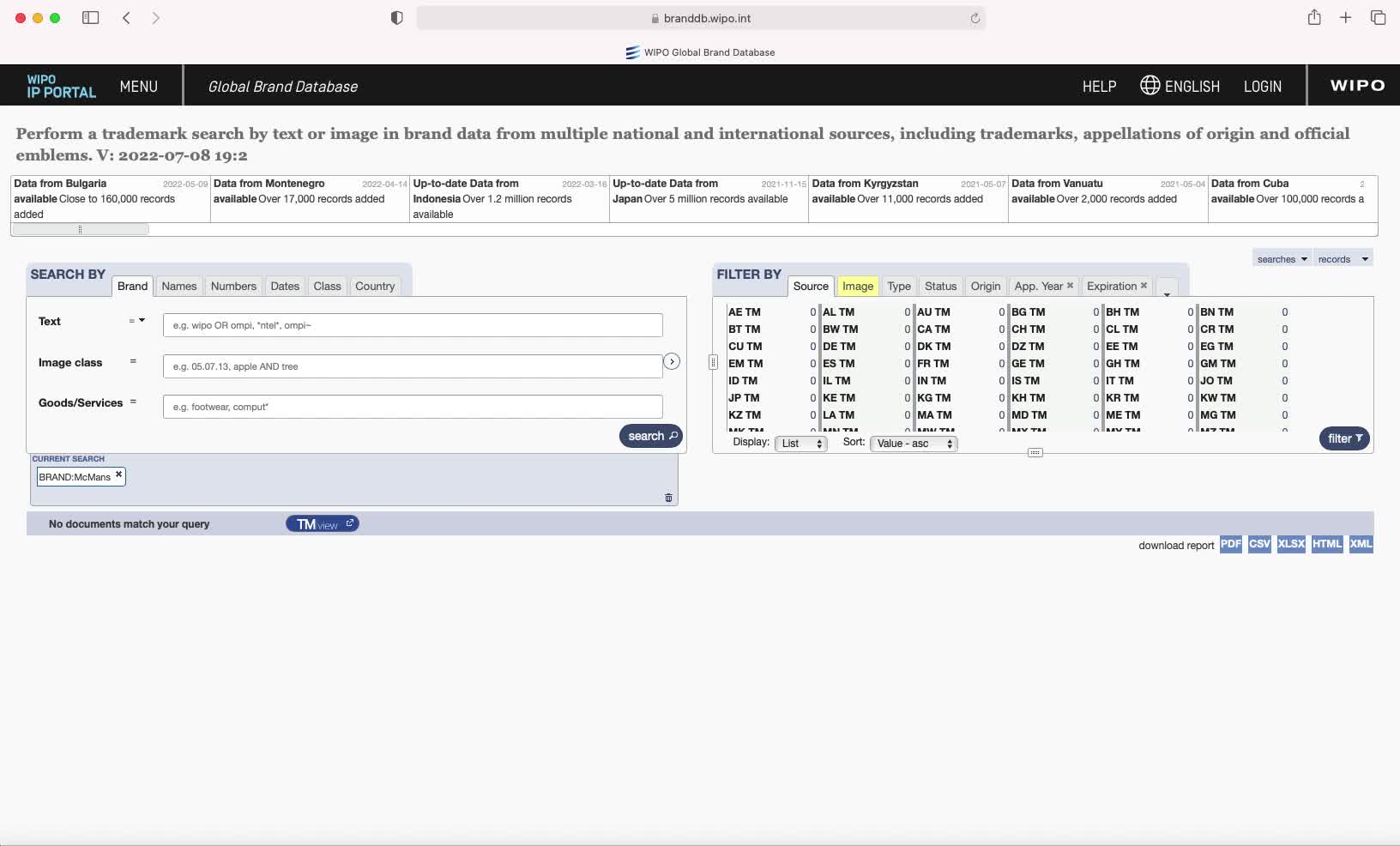Open the Safari share menu
Viewport: 1400px width, 846px height.
coord(1314,17)
